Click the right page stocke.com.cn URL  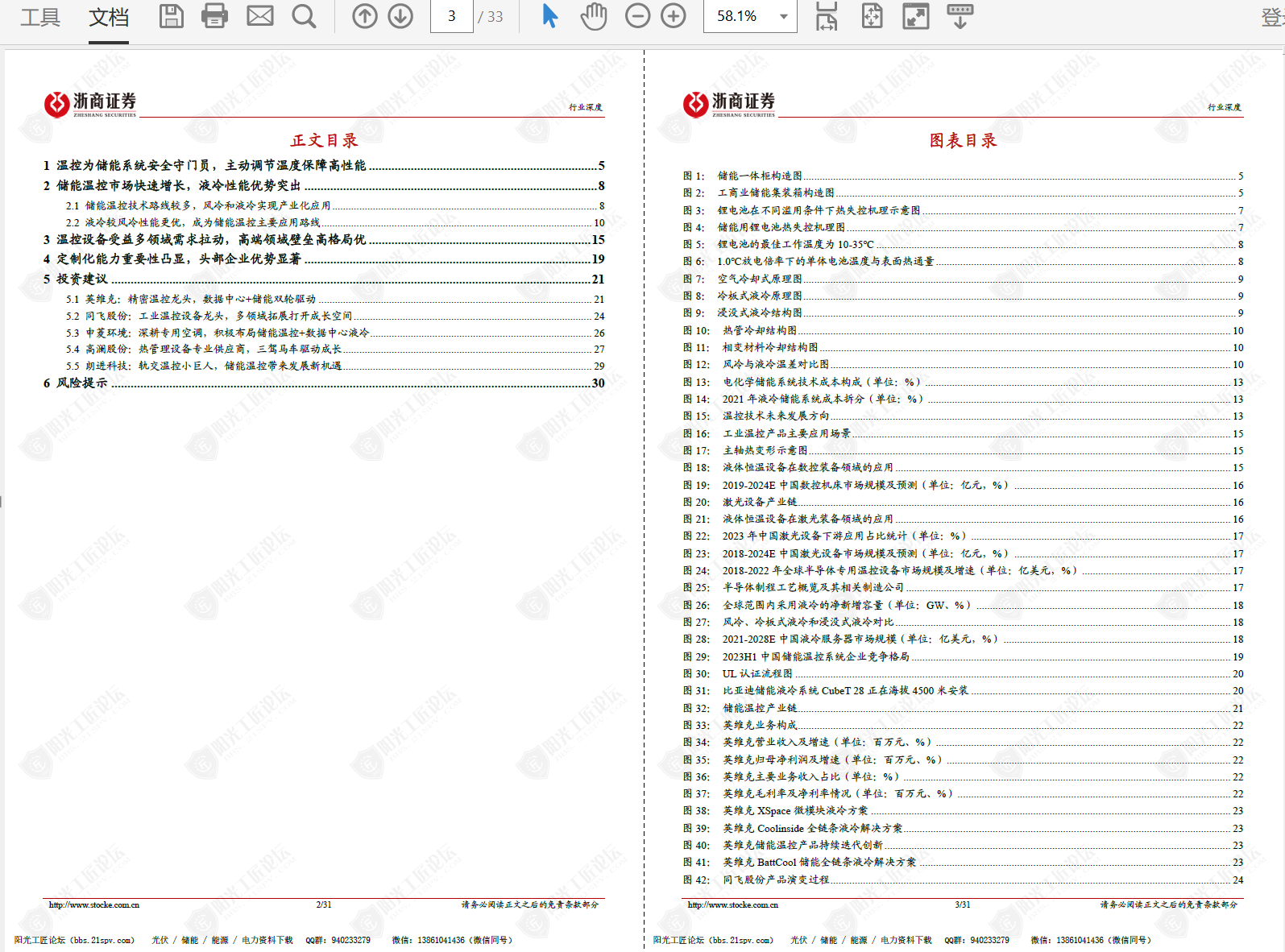tap(733, 904)
